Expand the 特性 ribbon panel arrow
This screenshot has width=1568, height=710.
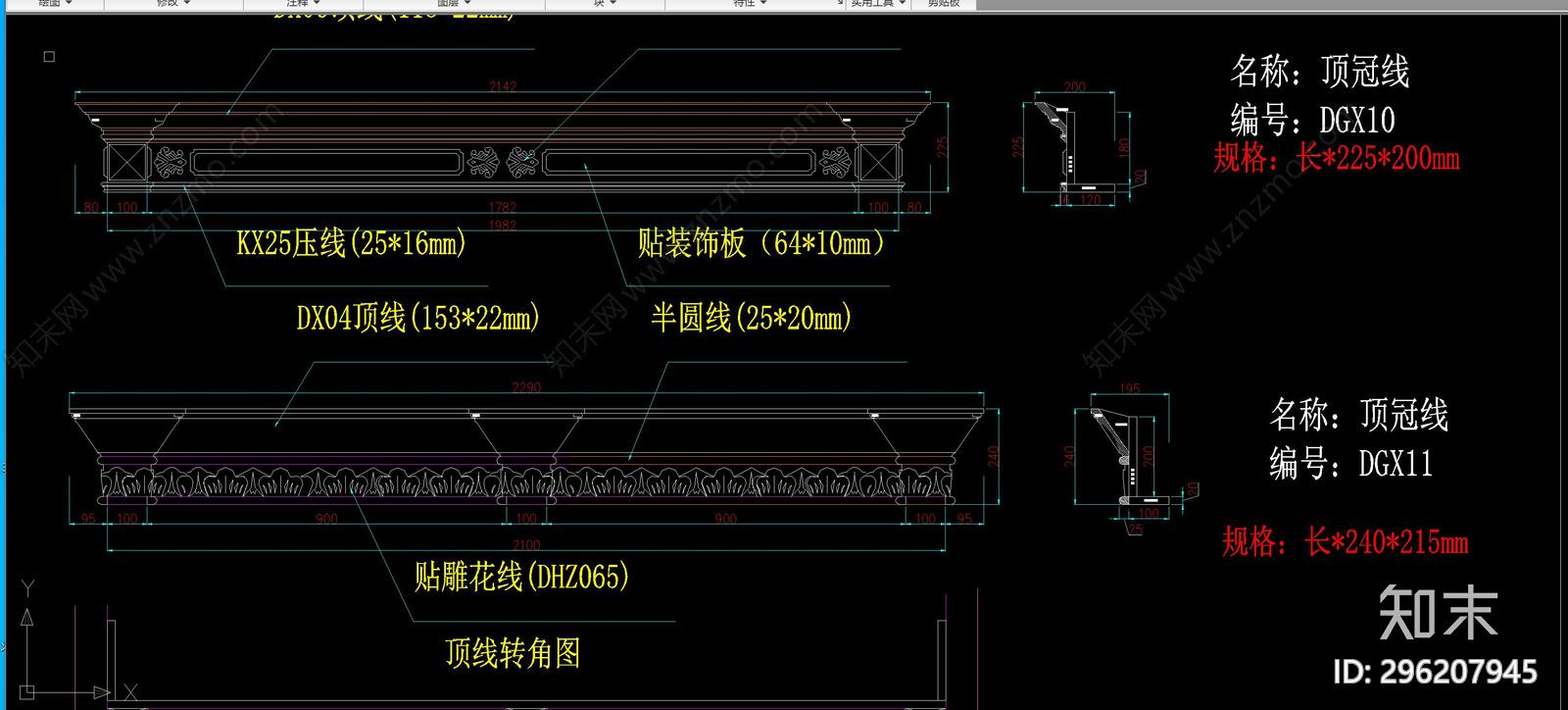[762, 4]
